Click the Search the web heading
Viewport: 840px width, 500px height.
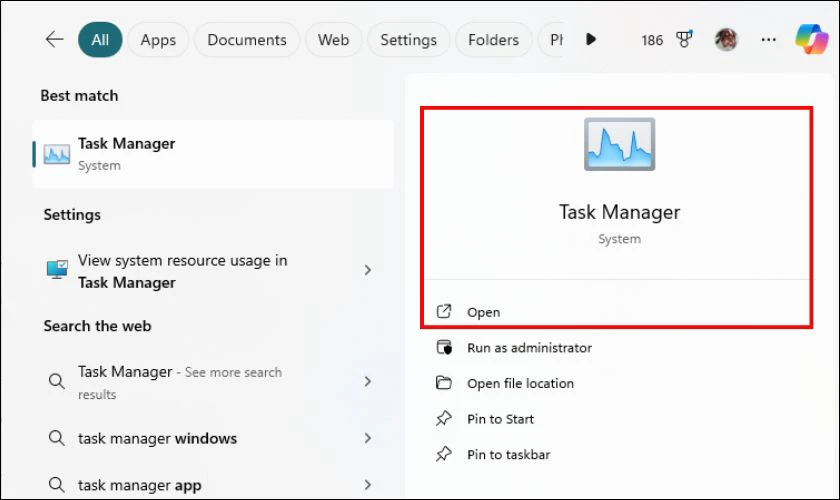pos(98,326)
